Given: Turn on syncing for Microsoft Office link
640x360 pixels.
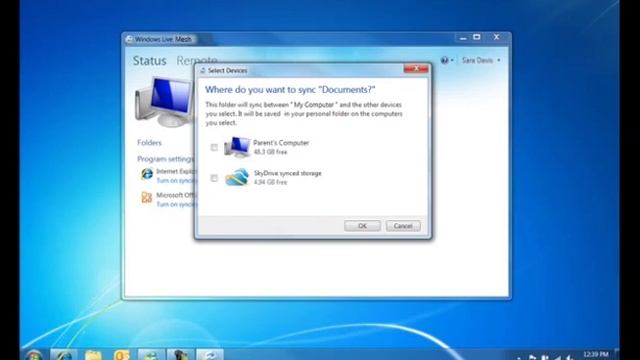Looking at the screenshot, I should pos(176,204).
